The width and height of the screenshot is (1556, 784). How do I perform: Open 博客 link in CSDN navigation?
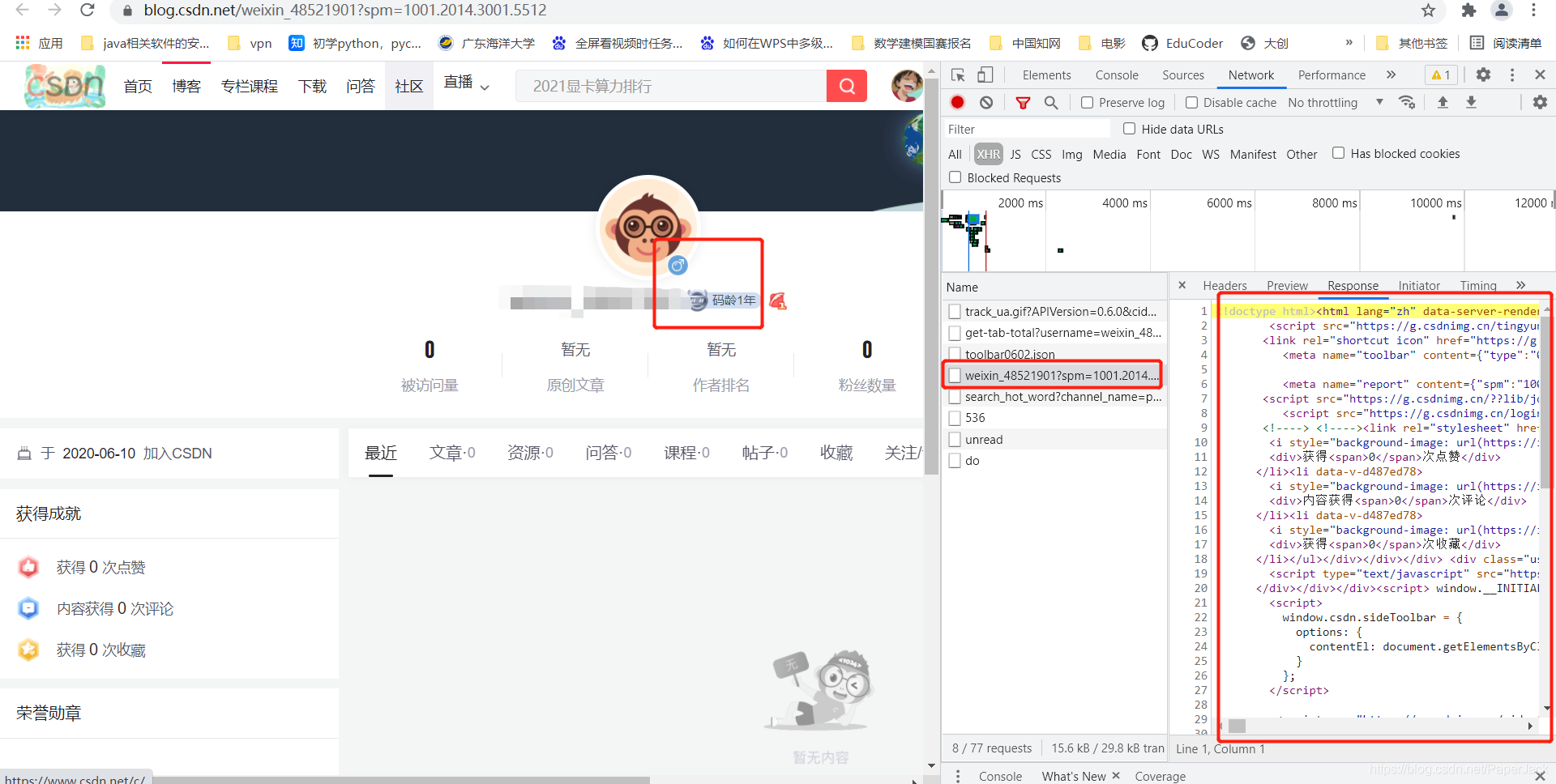[x=186, y=86]
